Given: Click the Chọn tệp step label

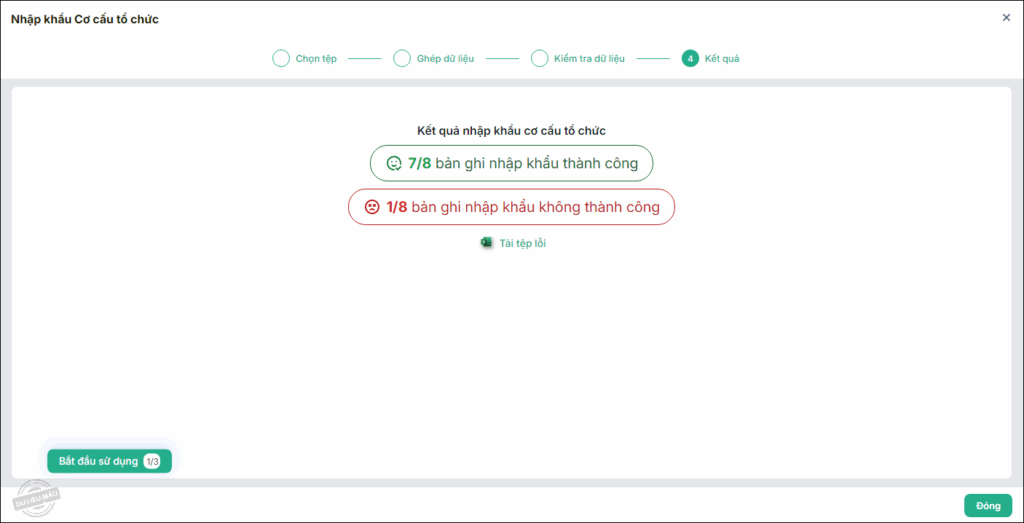Looking at the screenshot, I should (316, 59).
